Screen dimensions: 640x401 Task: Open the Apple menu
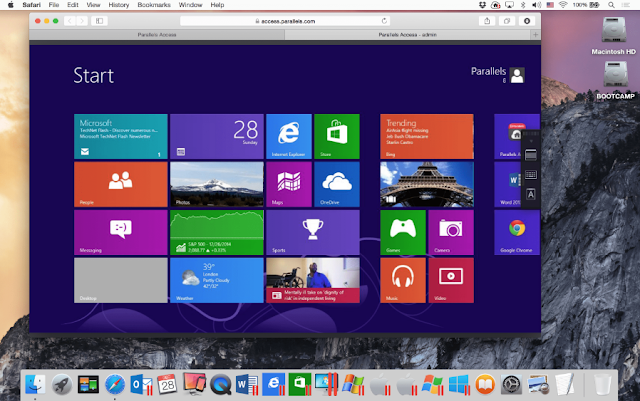[x=11, y=5]
